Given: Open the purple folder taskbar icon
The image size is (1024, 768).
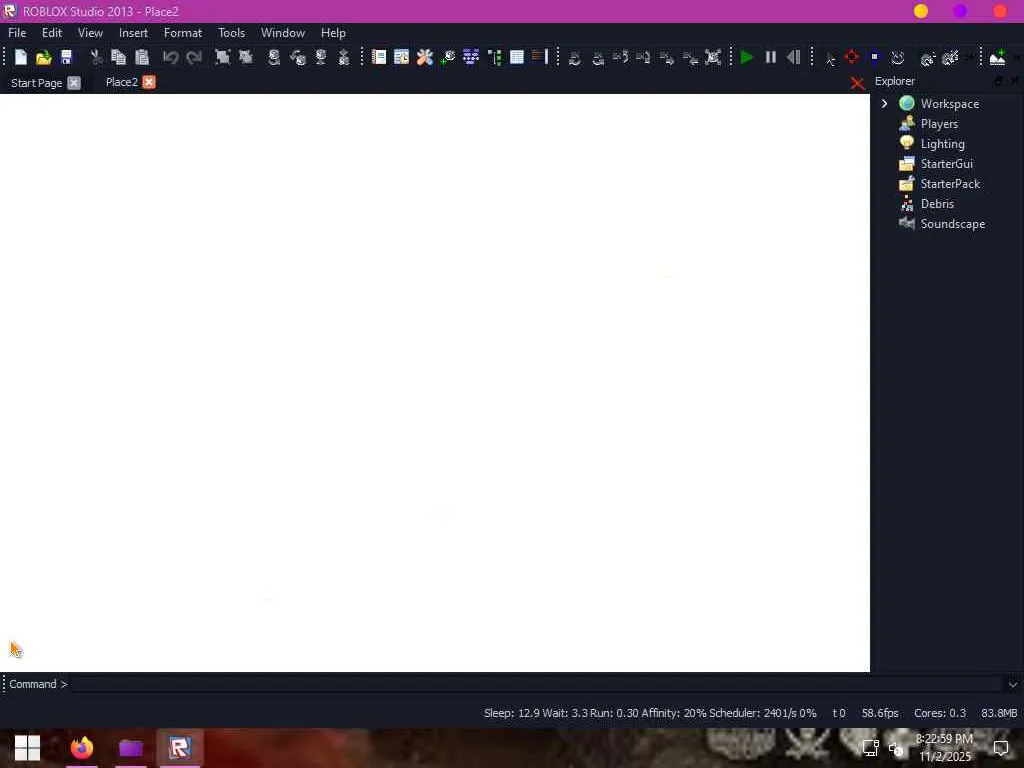Looking at the screenshot, I should point(131,748).
